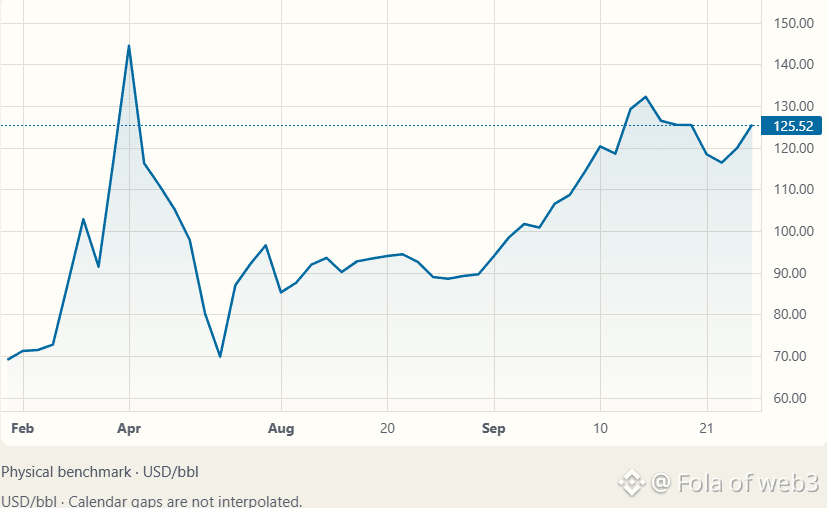Click the 140.00 price axis label
827x508 pixels.
(794, 64)
